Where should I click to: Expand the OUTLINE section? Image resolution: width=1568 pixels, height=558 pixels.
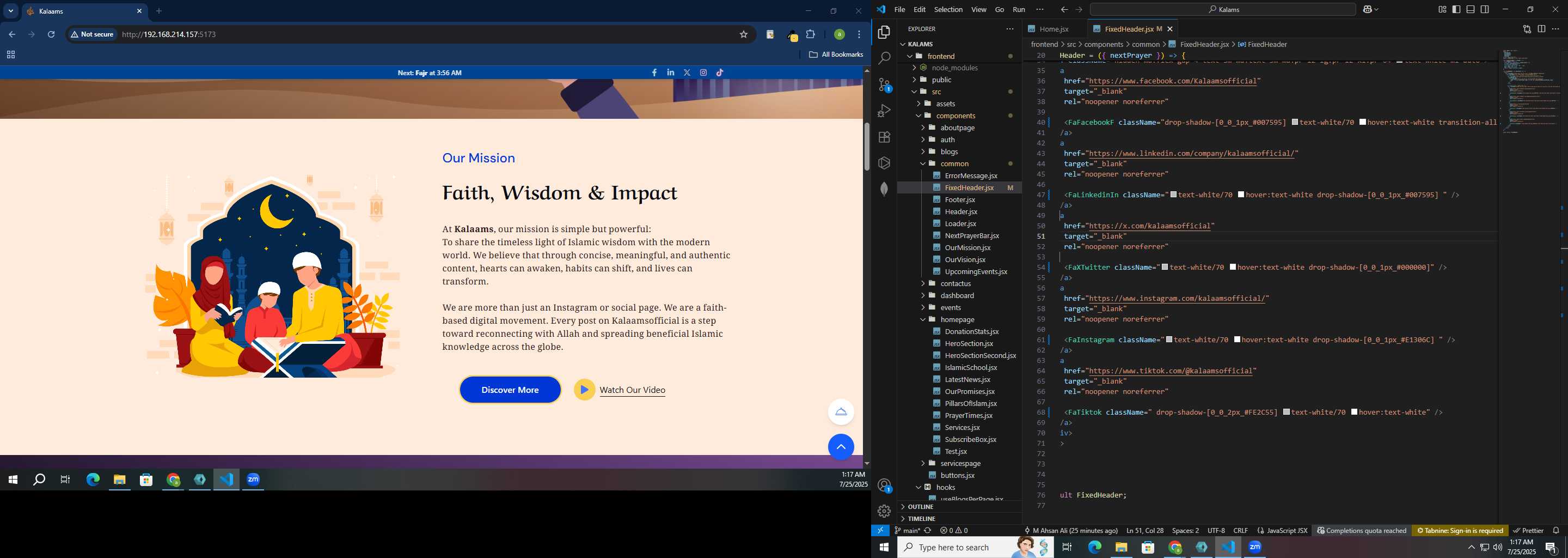click(x=920, y=507)
